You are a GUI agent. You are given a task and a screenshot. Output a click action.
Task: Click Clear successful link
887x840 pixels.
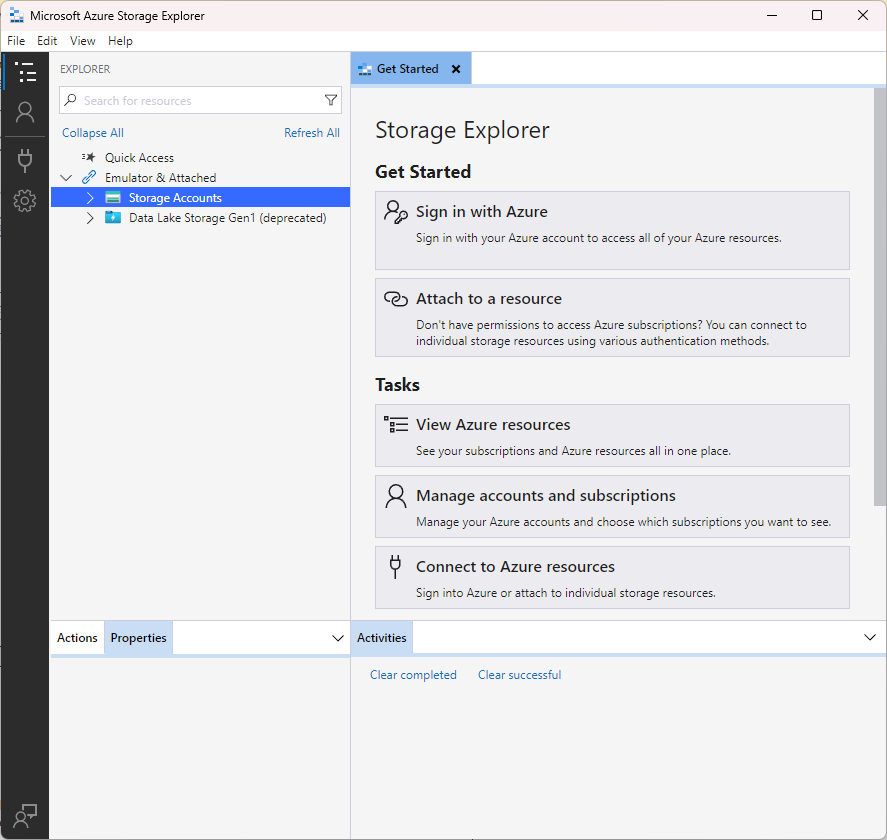pyautogui.click(x=519, y=675)
